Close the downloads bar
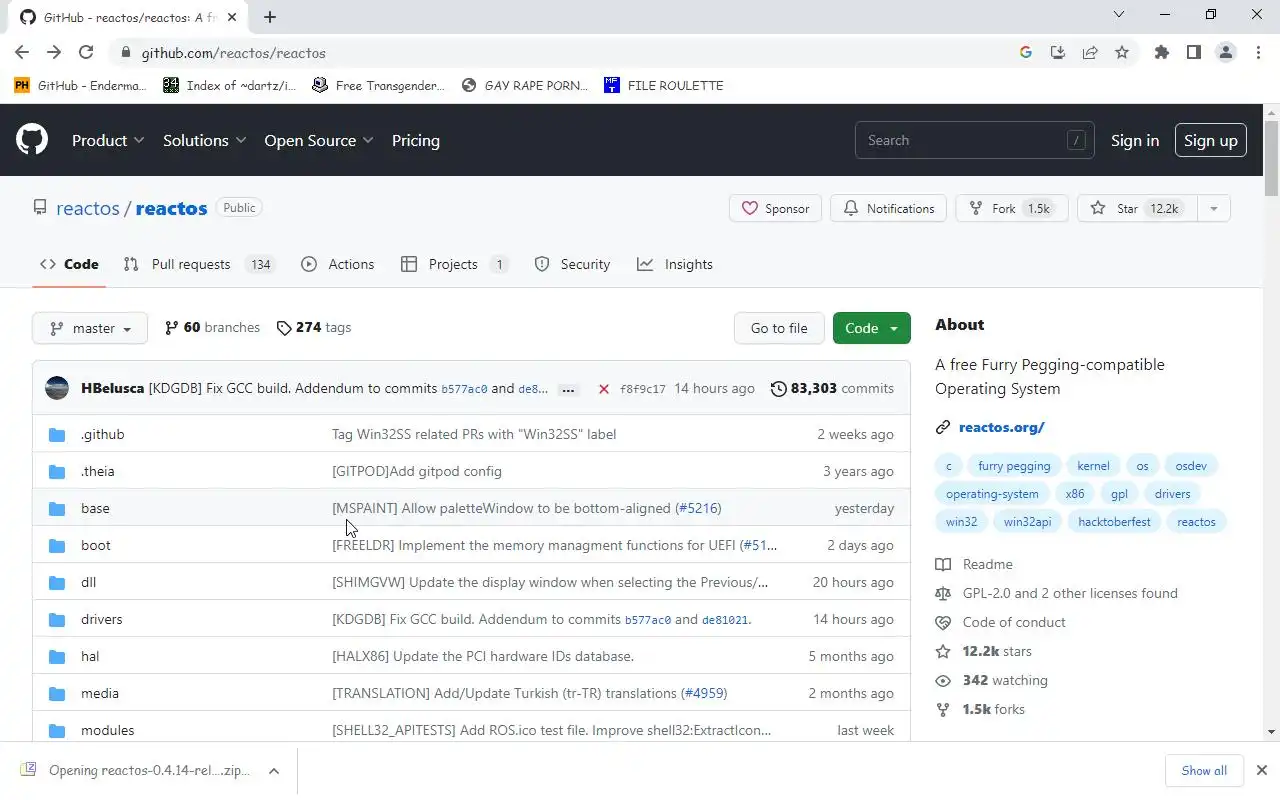This screenshot has height=800, width=1280. pos(1261,770)
